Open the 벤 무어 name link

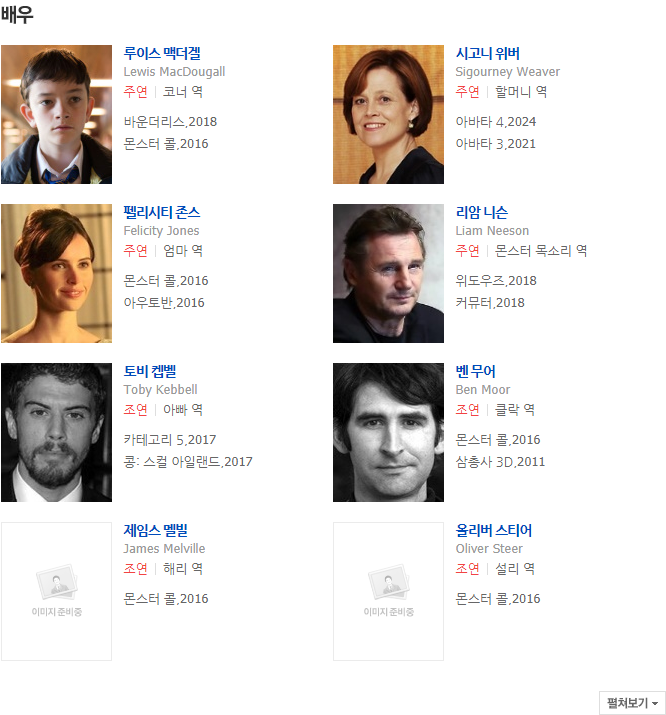[x=475, y=371]
